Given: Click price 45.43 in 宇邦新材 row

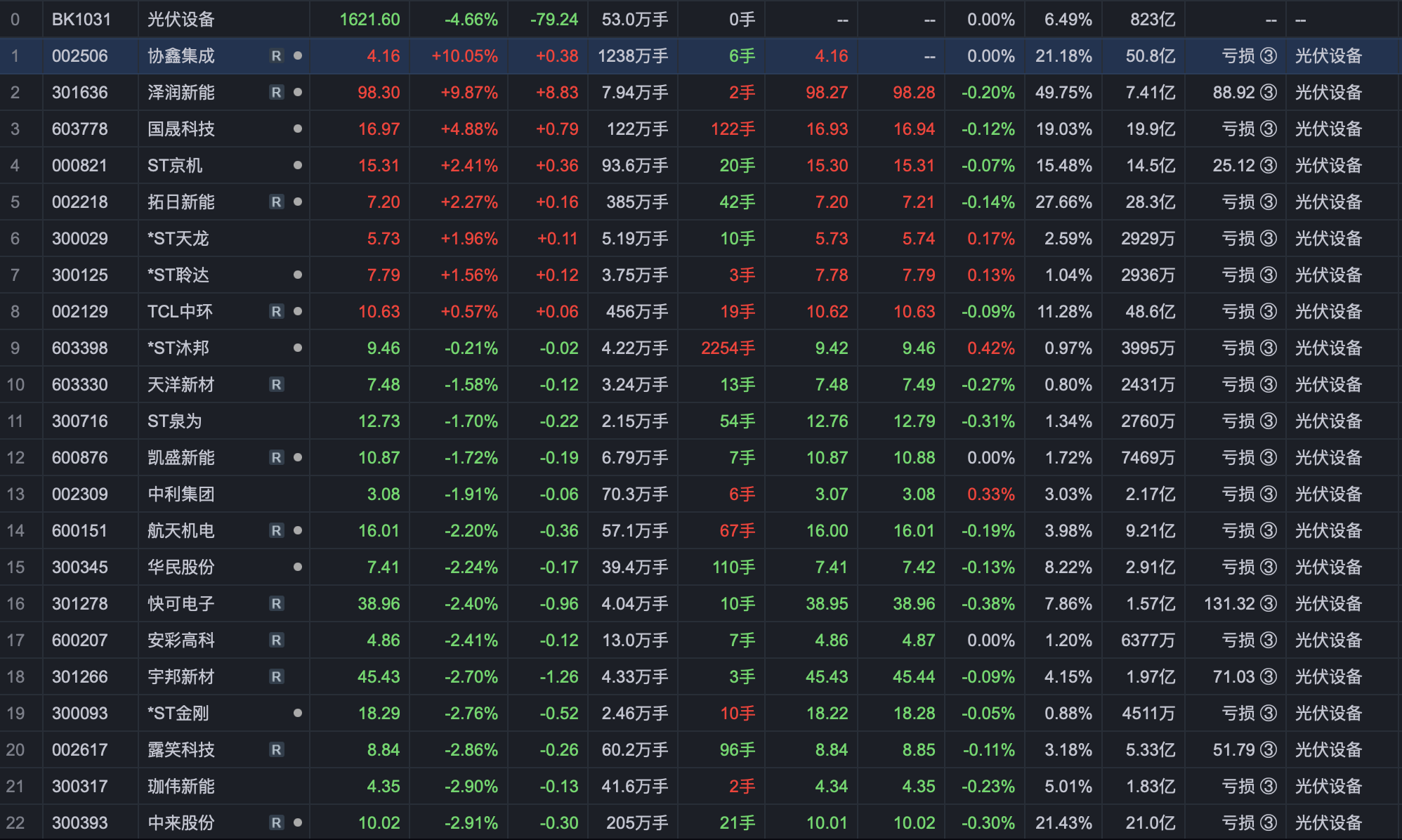Looking at the screenshot, I should [x=379, y=677].
